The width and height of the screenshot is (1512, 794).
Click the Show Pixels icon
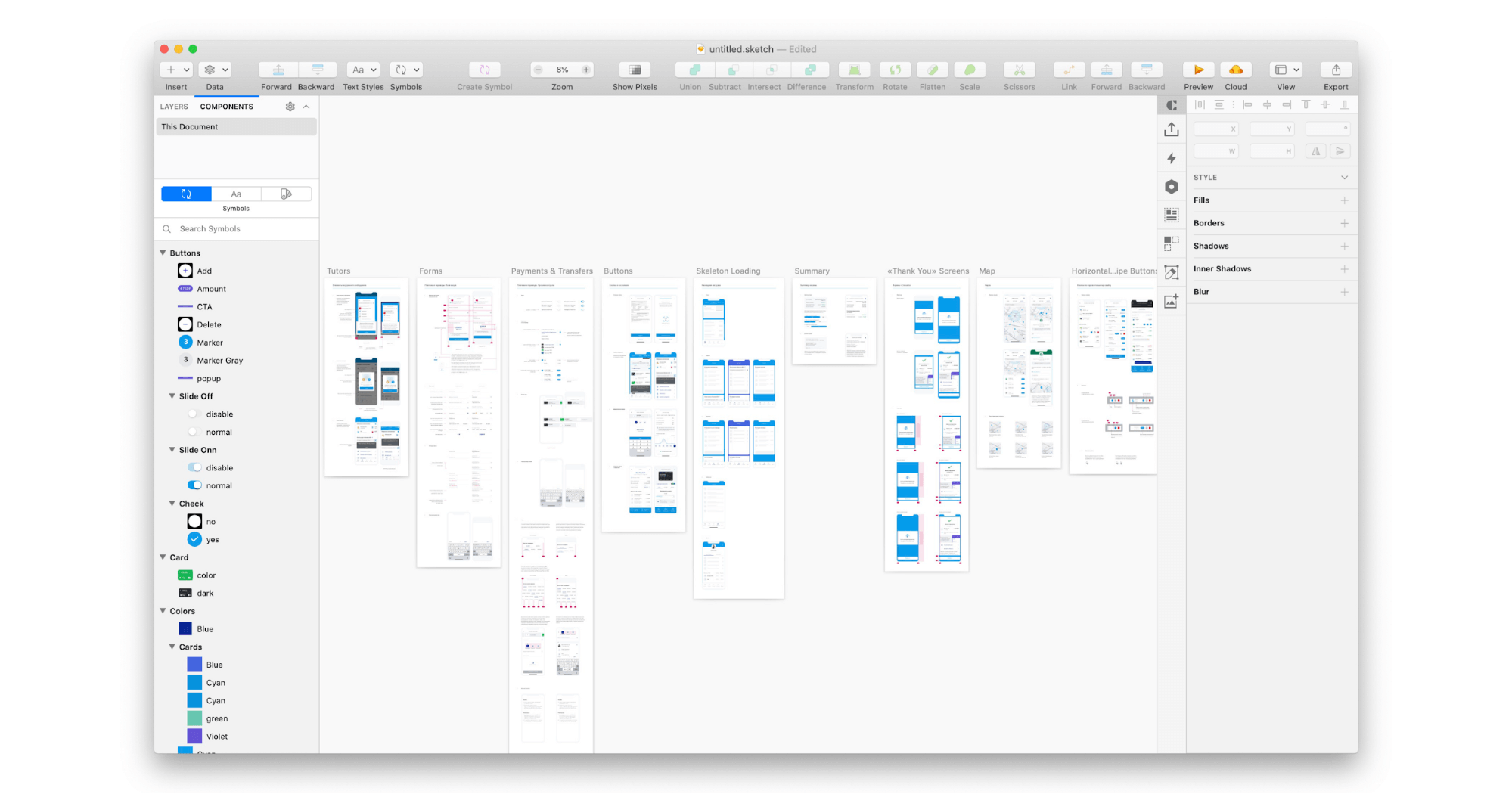click(x=635, y=70)
